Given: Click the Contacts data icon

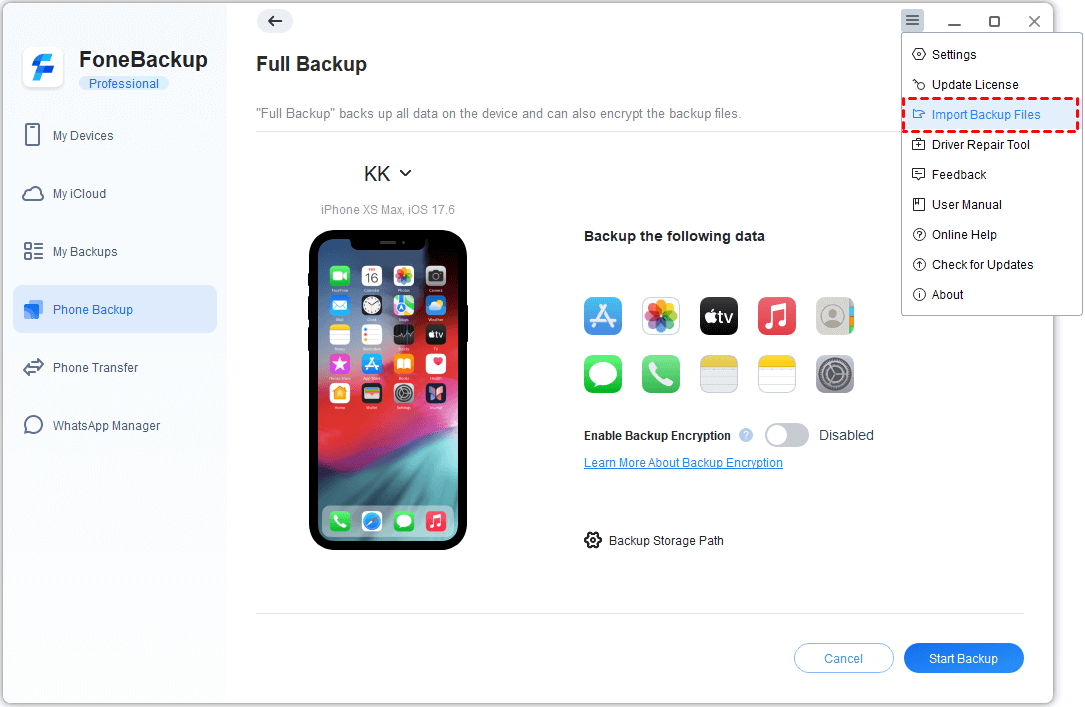Looking at the screenshot, I should [835, 316].
